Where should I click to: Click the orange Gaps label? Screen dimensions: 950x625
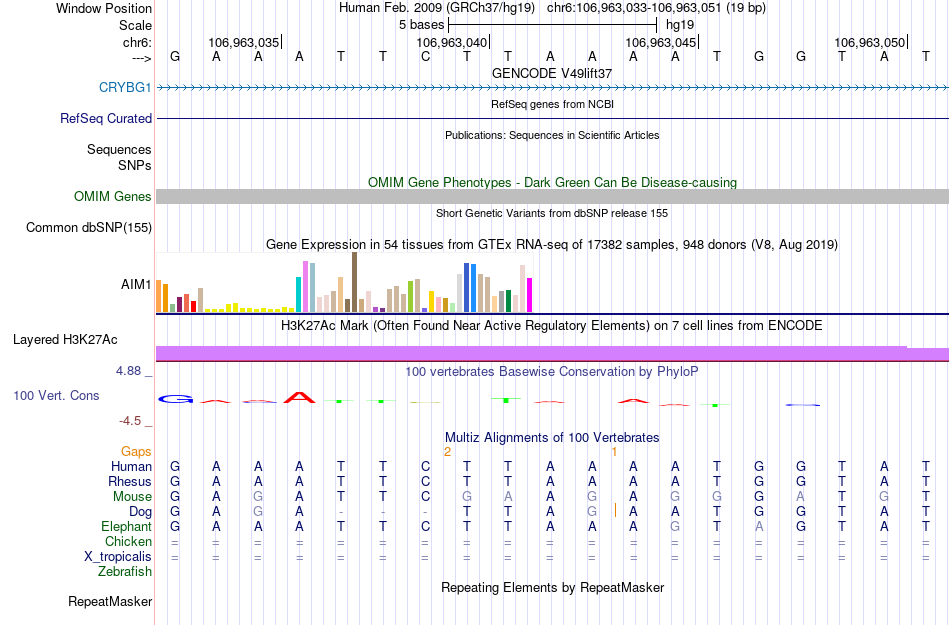point(136,451)
